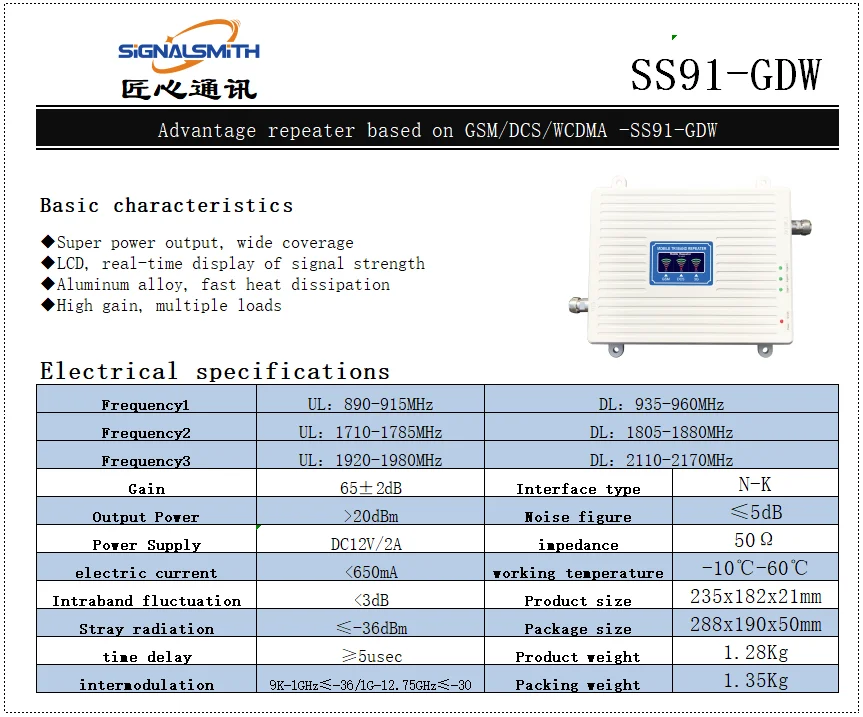The height and width of the screenshot is (717, 863).
Task: Click the 'working temperature' label
Action: pyautogui.click(x=578, y=573)
